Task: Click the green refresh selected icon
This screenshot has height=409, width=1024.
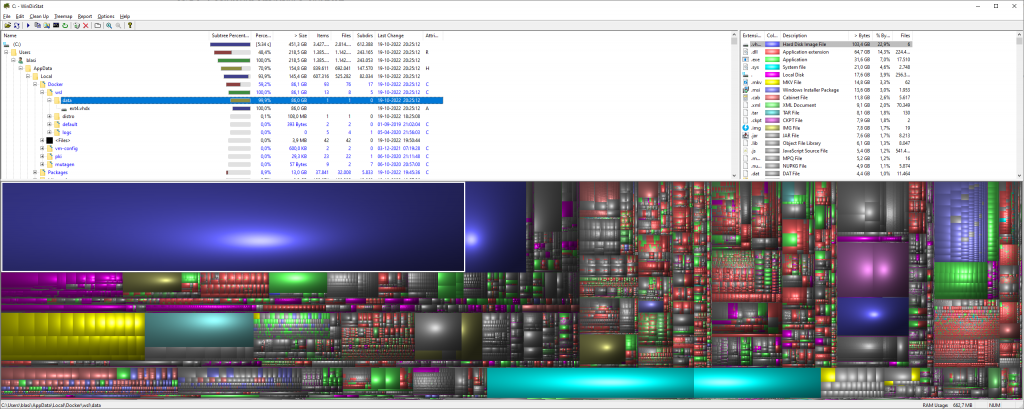Action: click(x=63, y=25)
